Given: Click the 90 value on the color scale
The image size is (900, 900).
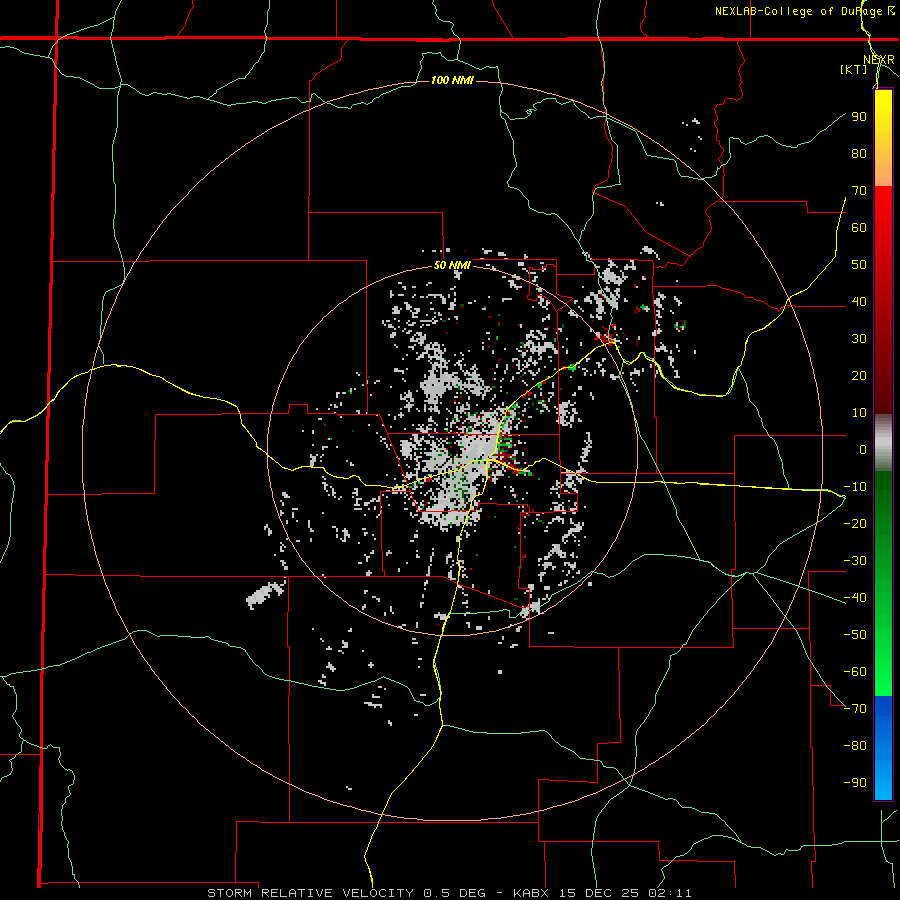Looking at the screenshot, I should pos(859,117).
